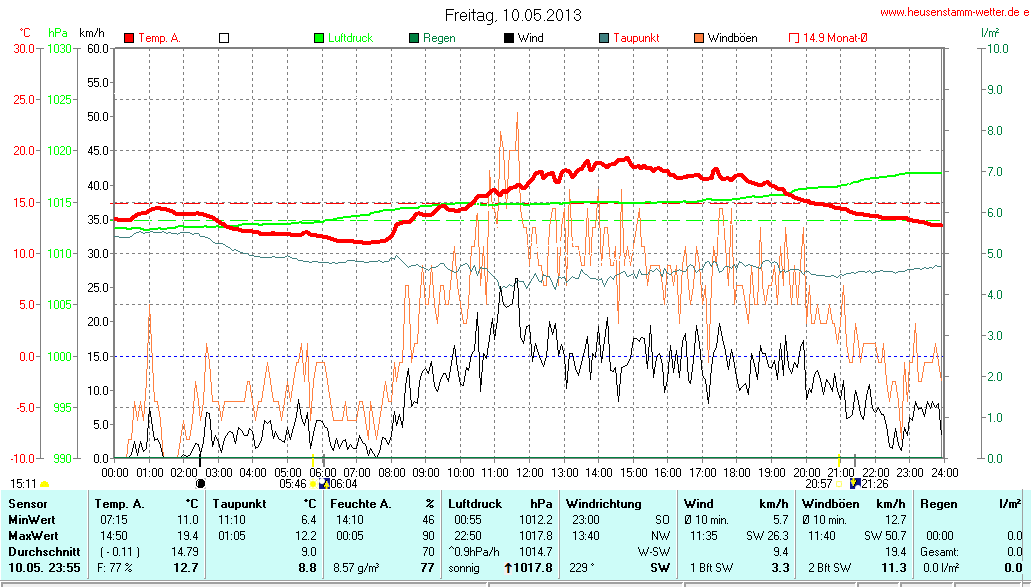Click the empty white legend box
This screenshot has height=587, width=1034.
pos(224,38)
